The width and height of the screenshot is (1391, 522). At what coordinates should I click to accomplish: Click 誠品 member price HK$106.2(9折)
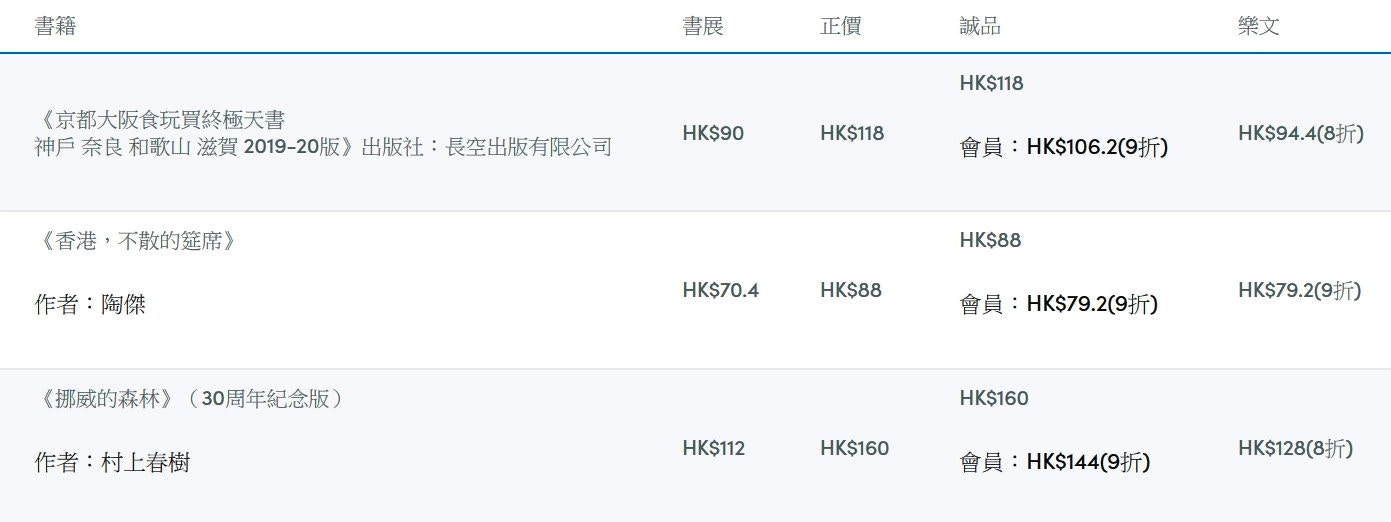coord(1097,147)
